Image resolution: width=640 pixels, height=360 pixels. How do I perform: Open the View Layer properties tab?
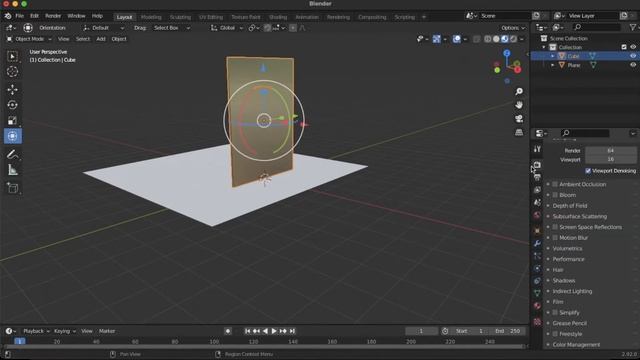pos(537,190)
